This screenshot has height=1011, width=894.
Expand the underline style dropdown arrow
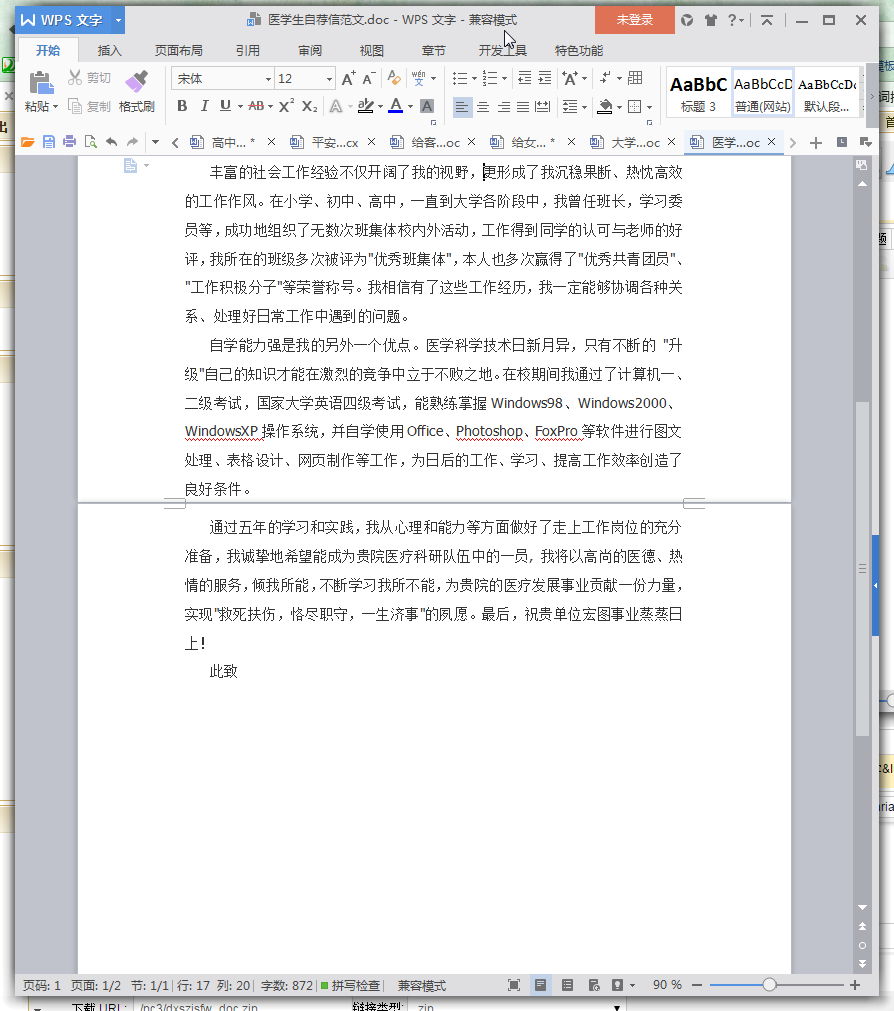point(240,106)
